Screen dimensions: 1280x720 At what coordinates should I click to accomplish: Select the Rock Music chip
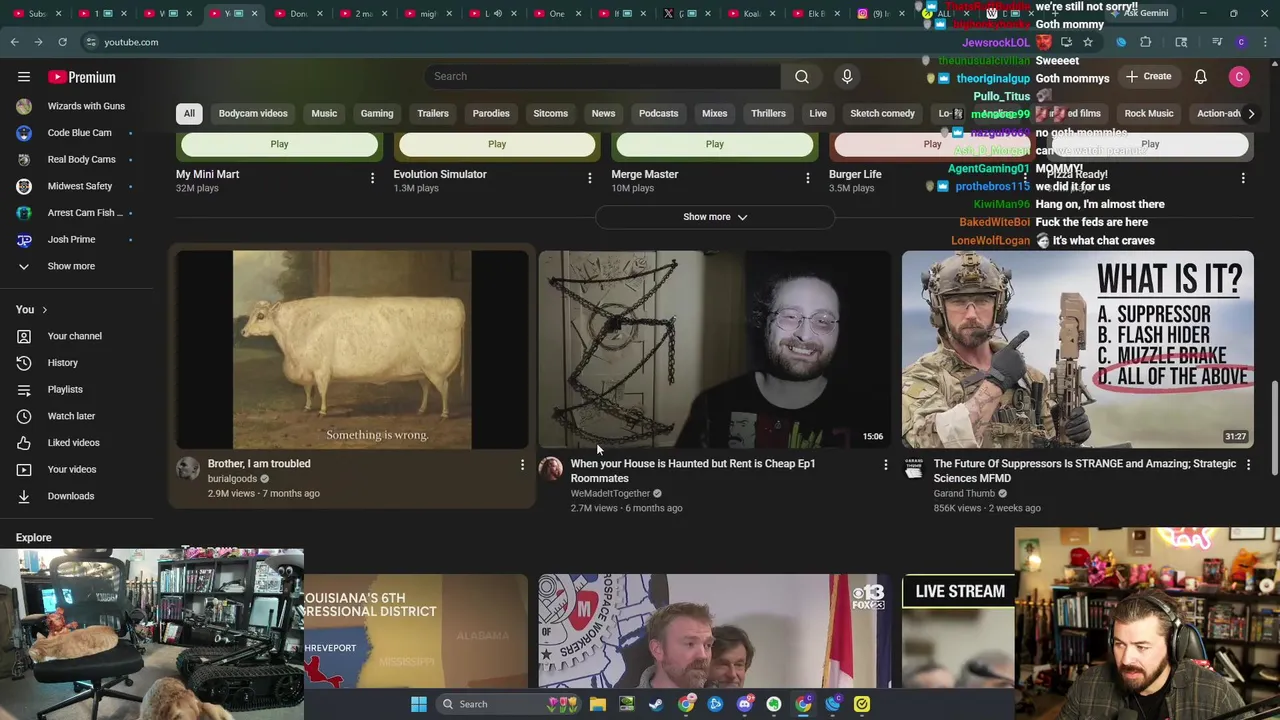(x=1149, y=113)
